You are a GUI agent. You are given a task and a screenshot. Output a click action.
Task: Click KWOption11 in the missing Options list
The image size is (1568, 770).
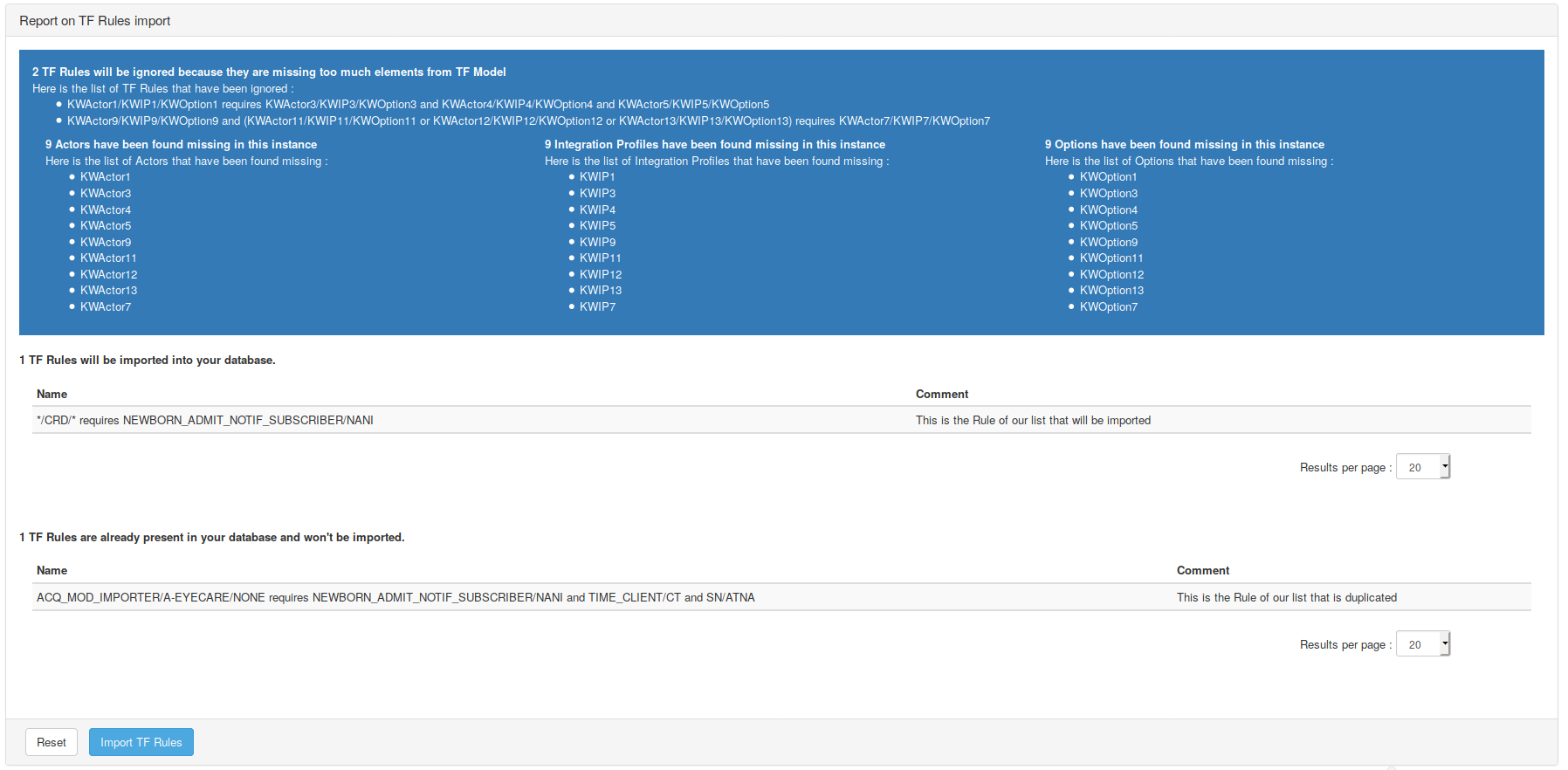[1111, 258]
